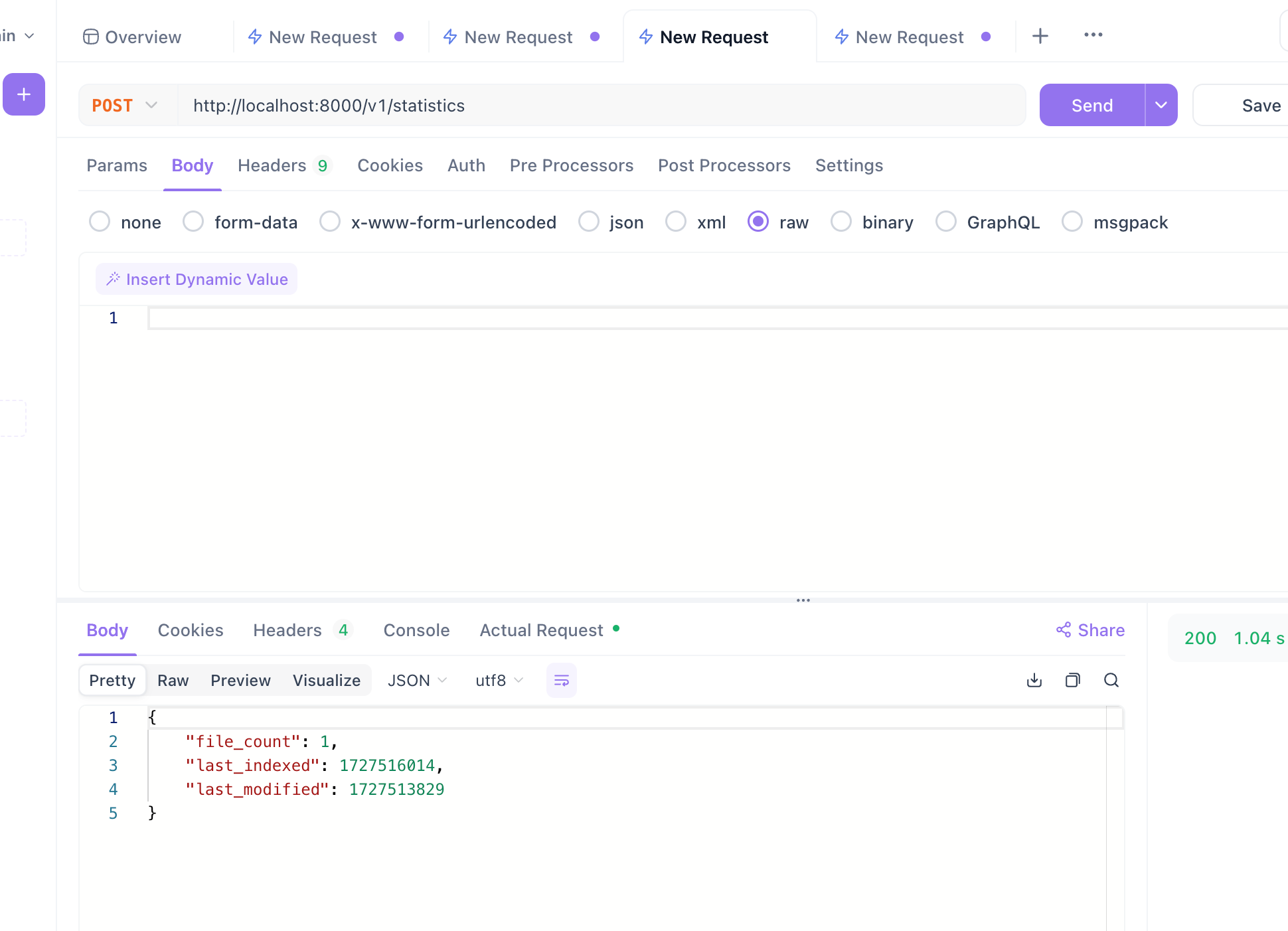The image size is (1288, 931).
Task: Open a new tab with plus icon
Action: coord(1040,36)
